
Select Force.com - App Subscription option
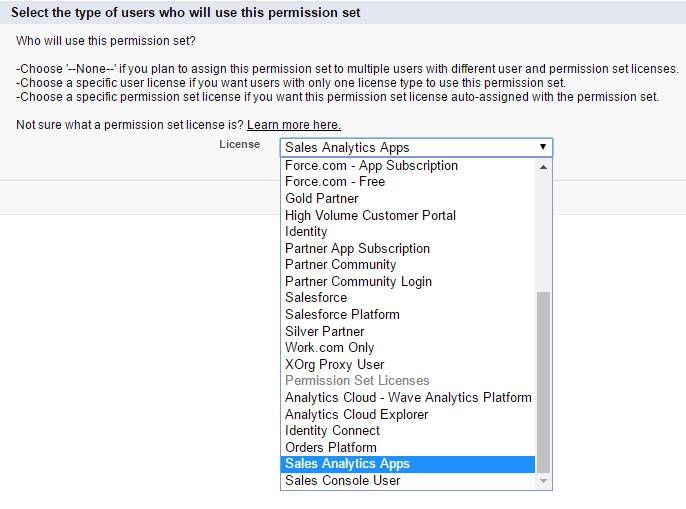pyautogui.click(x=371, y=166)
